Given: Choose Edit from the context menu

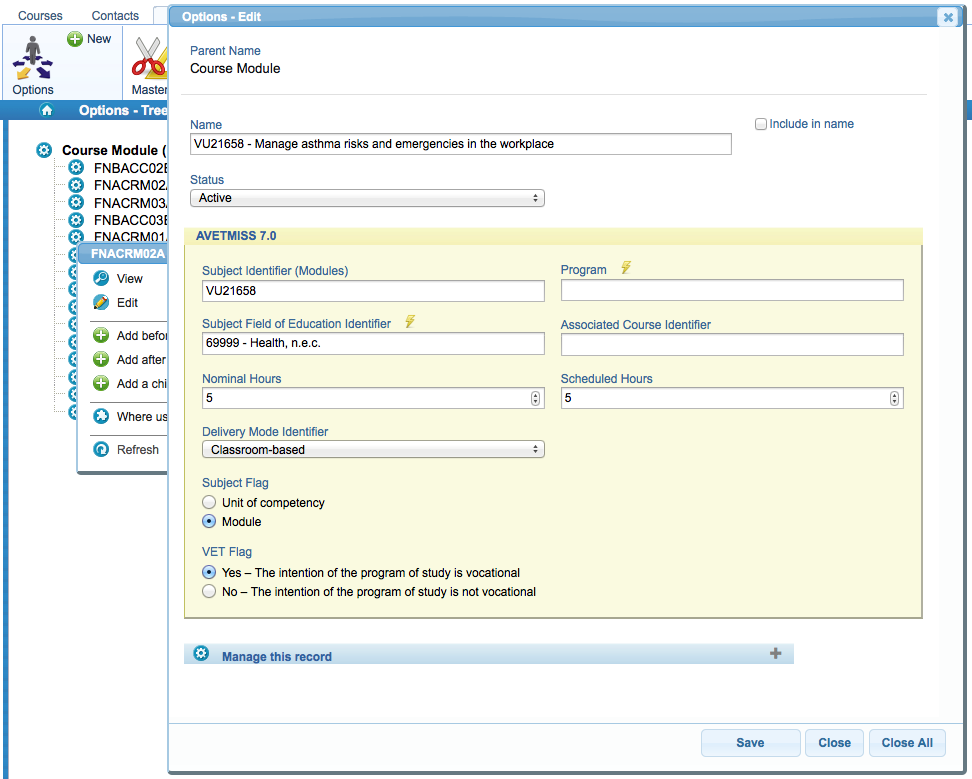Looking at the screenshot, I should pos(127,303).
